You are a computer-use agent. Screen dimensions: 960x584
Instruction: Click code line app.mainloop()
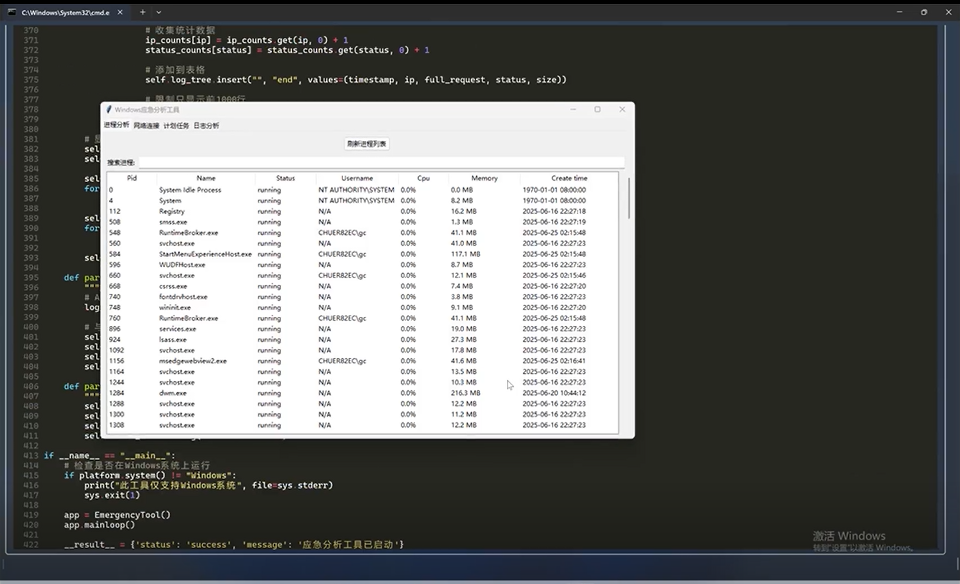pyautogui.click(x=99, y=525)
